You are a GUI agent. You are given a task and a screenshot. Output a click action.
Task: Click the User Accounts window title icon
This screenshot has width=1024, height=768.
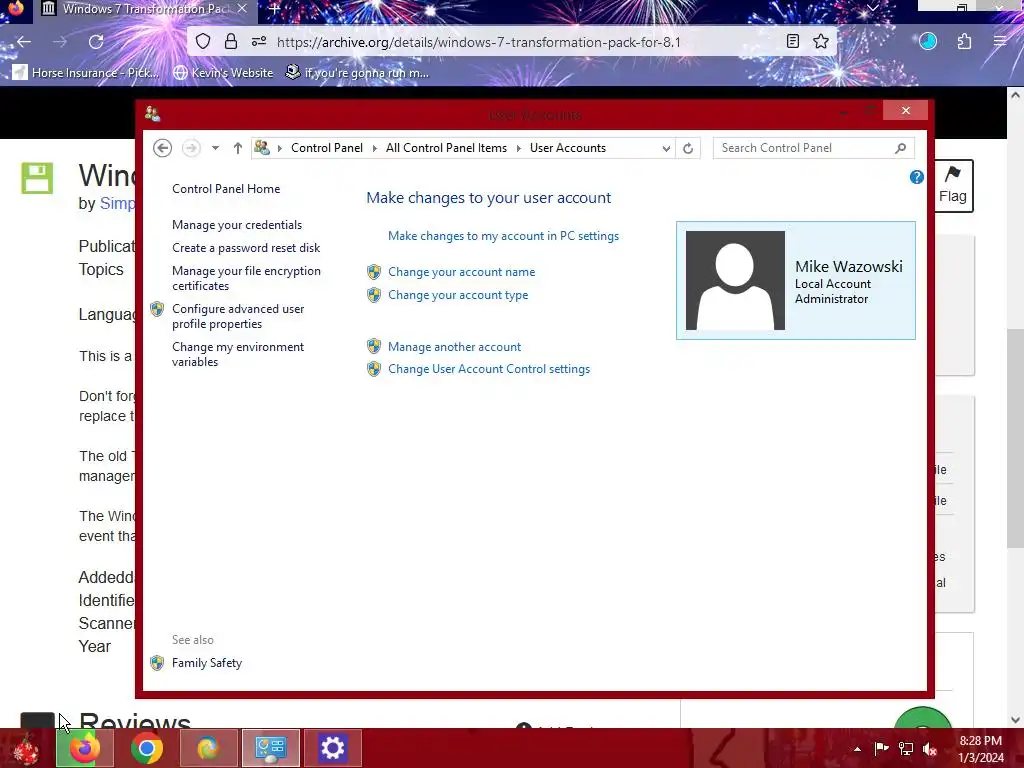(153, 114)
